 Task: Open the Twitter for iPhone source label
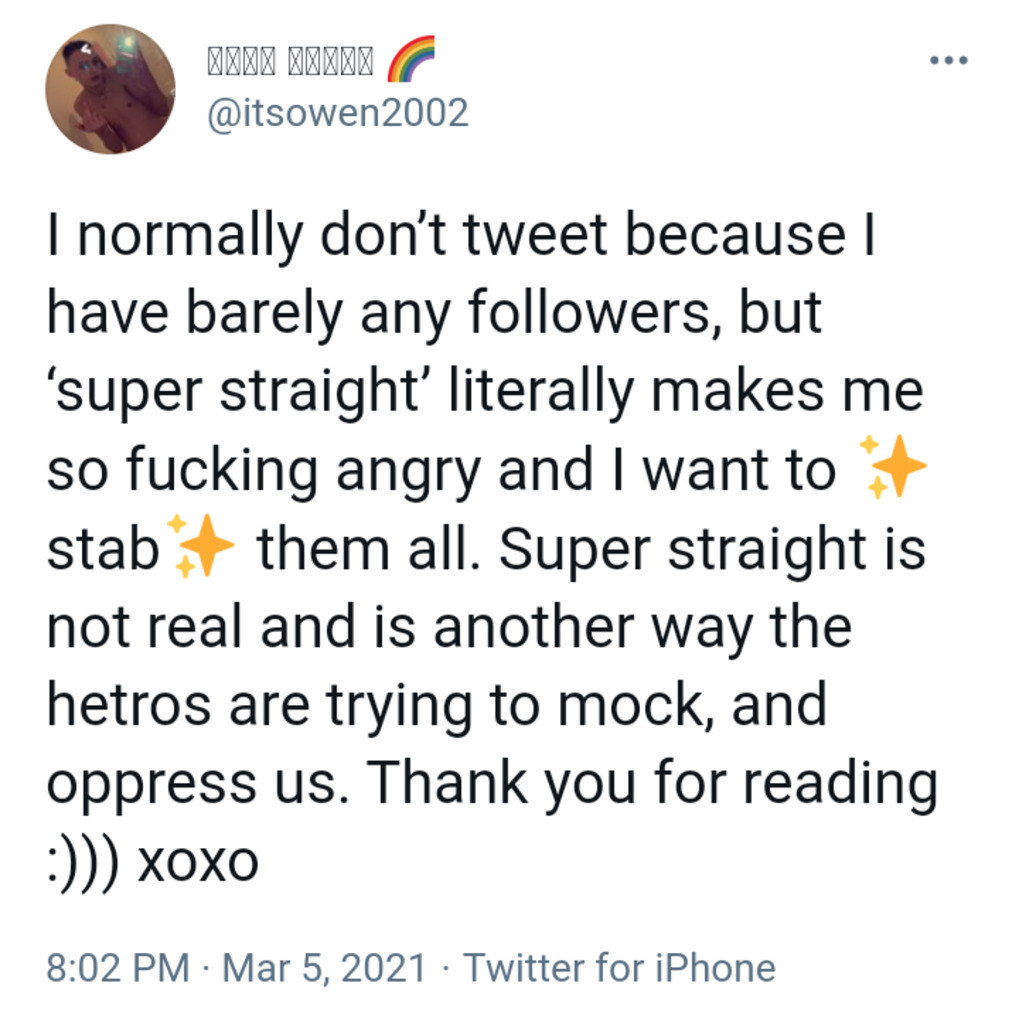(619, 967)
